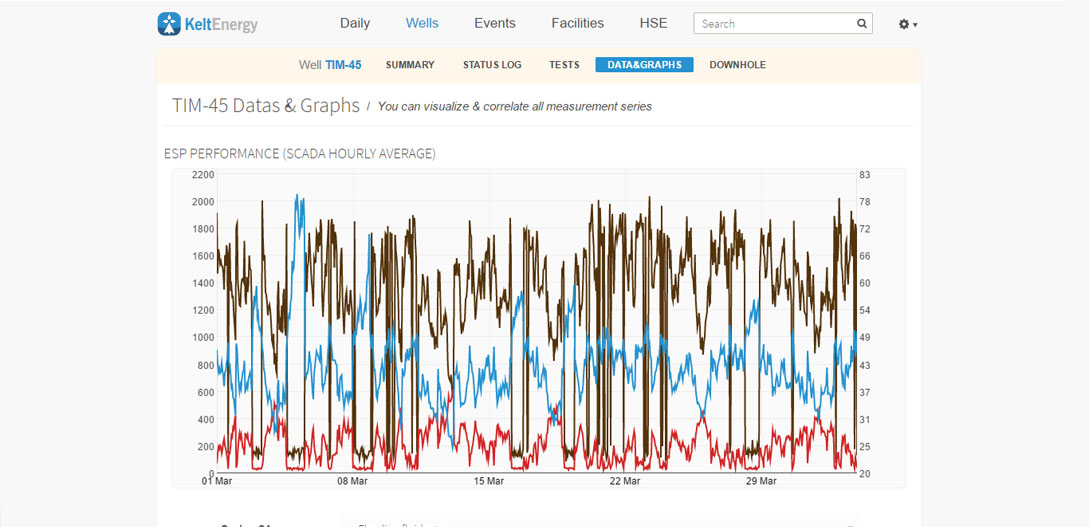Click the 01 Mar axis label
This screenshot has width=1089, height=527.
[217, 481]
